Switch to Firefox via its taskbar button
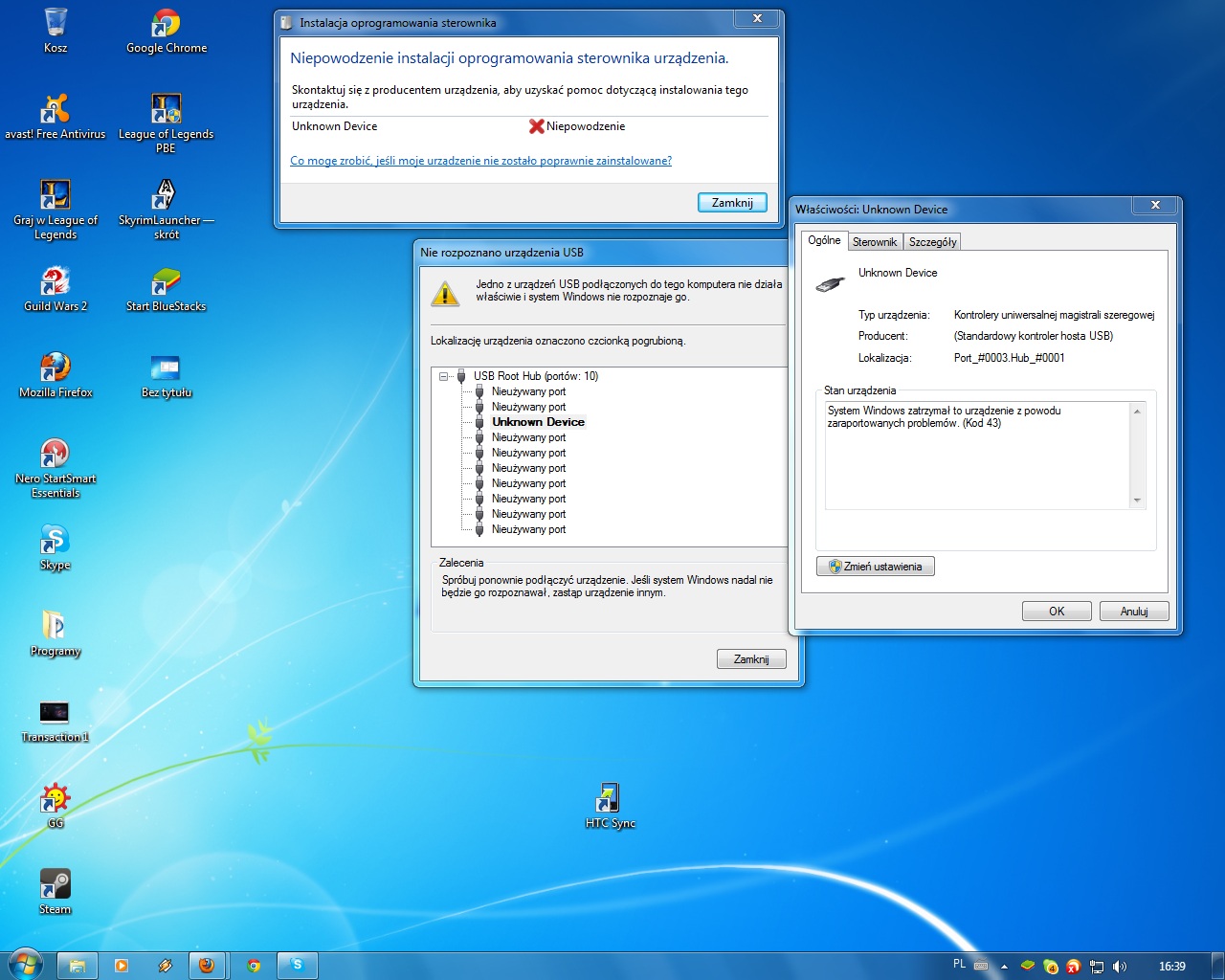Screen dimensions: 1225x980 208,966
